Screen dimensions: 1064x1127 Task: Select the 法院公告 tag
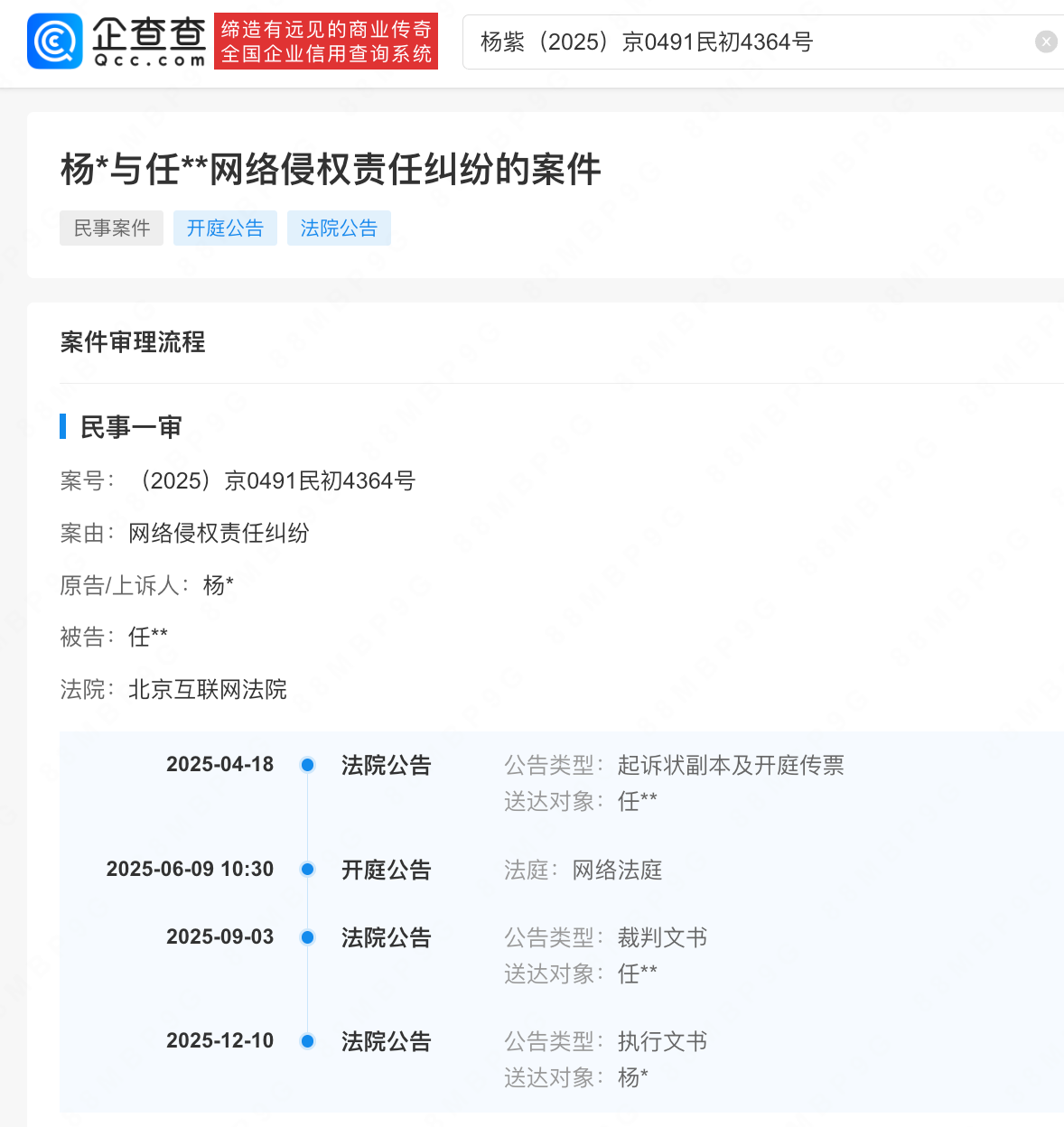(x=339, y=228)
